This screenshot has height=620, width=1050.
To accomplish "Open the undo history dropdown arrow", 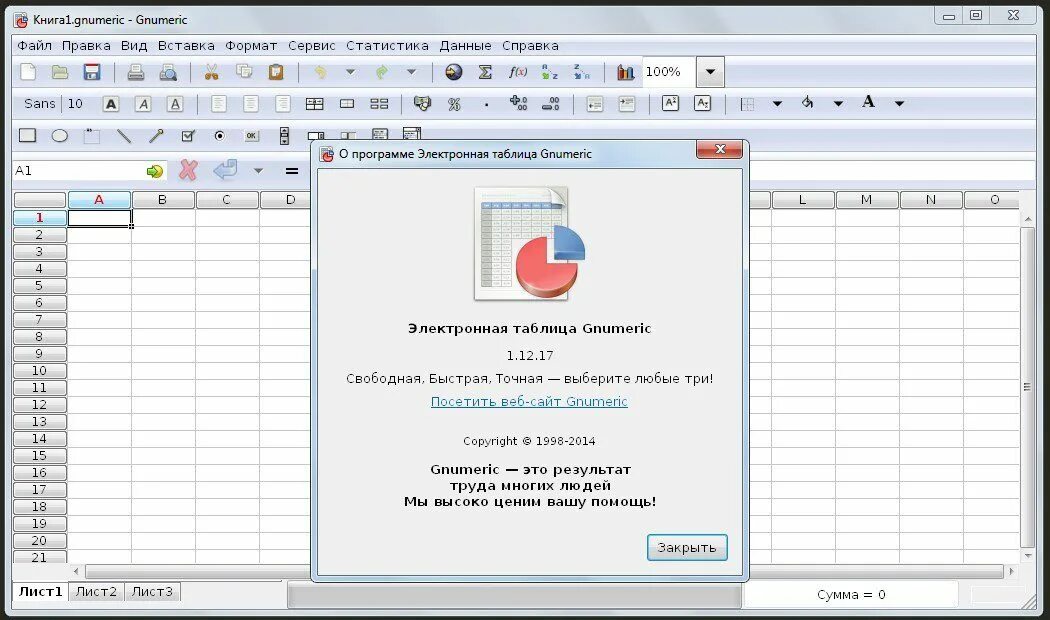I will coord(350,72).
